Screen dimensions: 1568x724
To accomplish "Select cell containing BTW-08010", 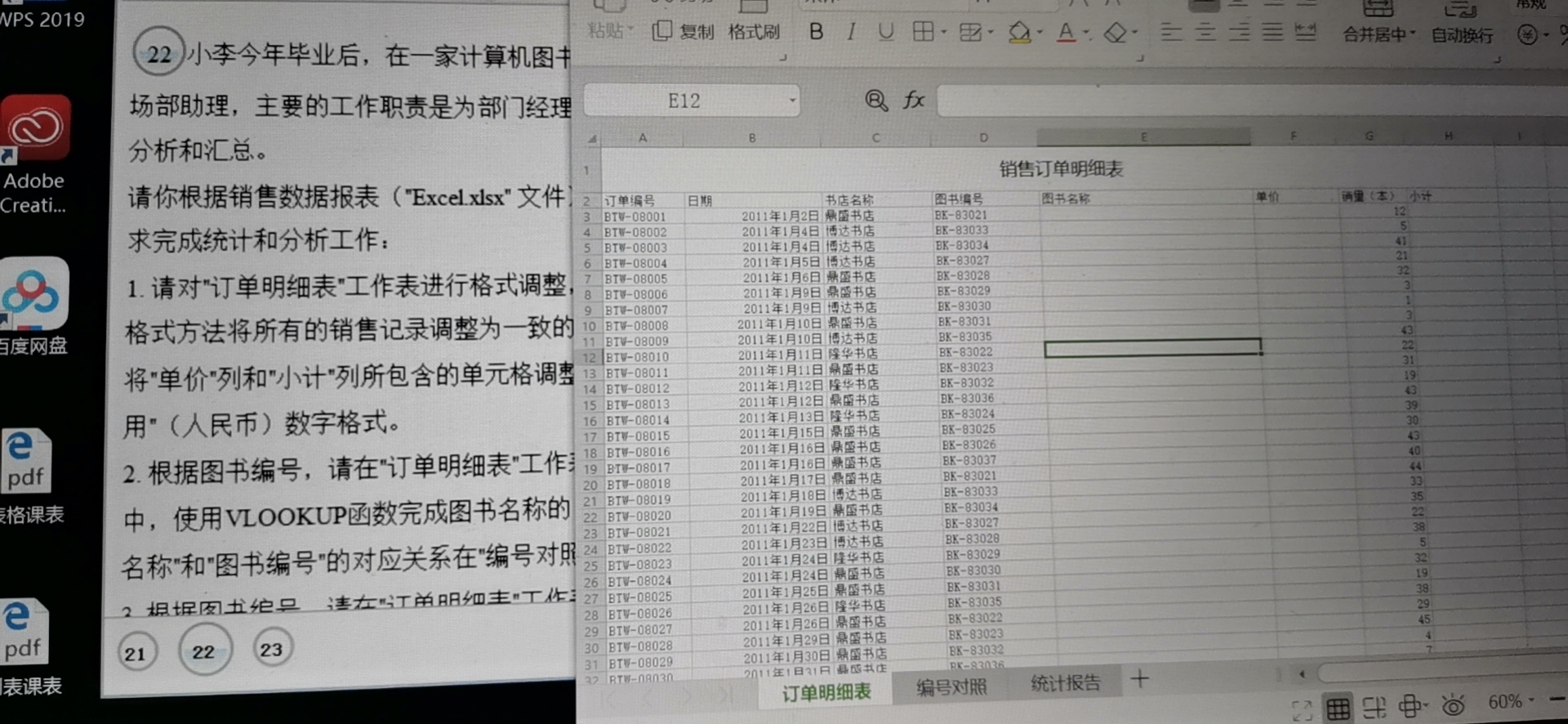I will tap(637, 357).
